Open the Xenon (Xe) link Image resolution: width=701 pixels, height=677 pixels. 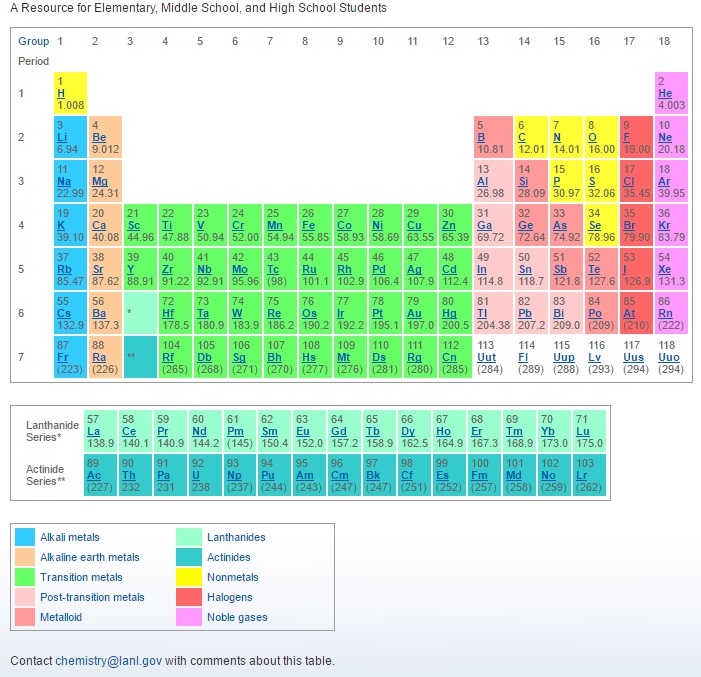[664, 269]
